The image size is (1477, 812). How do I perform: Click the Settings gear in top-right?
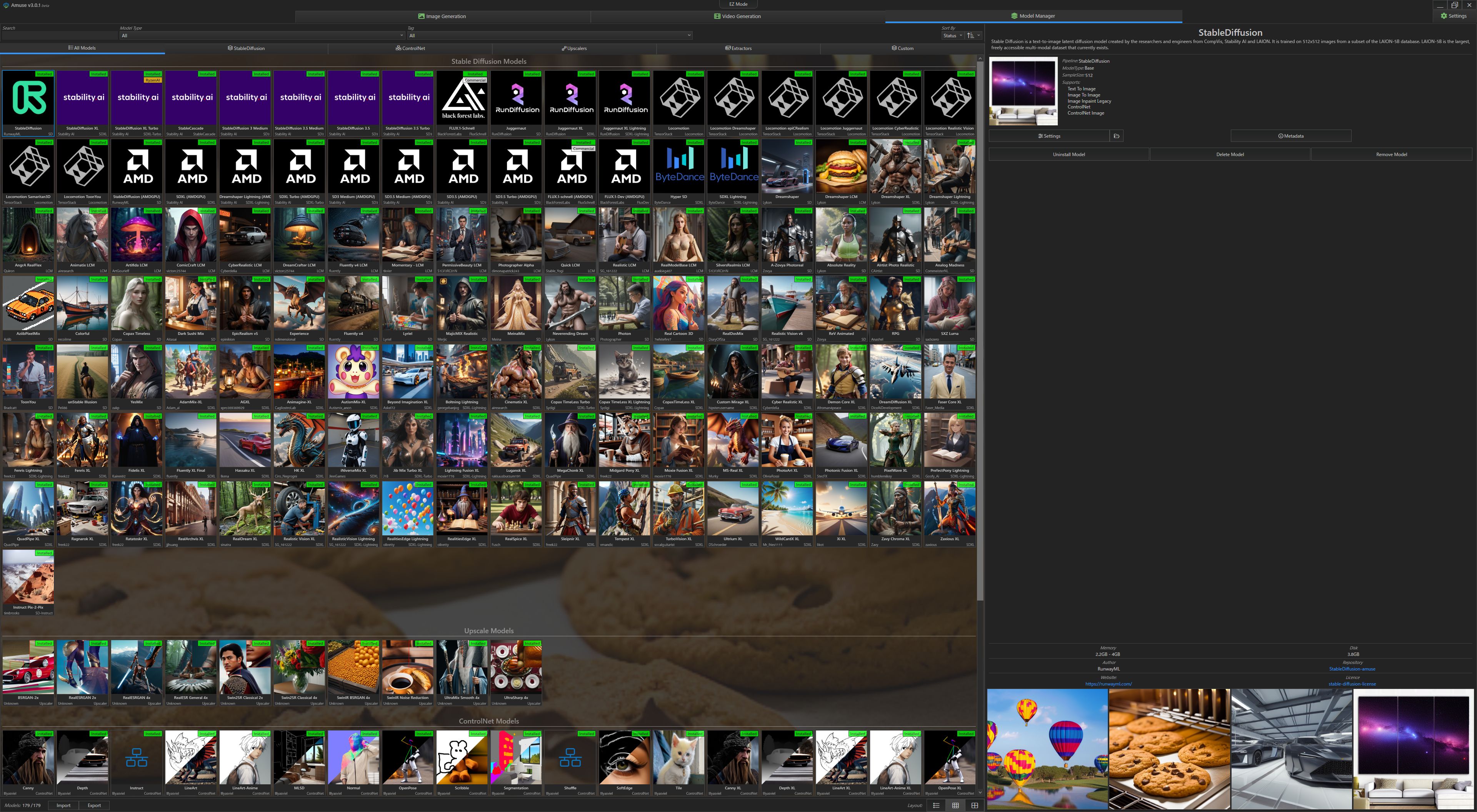pos(1454,16)
